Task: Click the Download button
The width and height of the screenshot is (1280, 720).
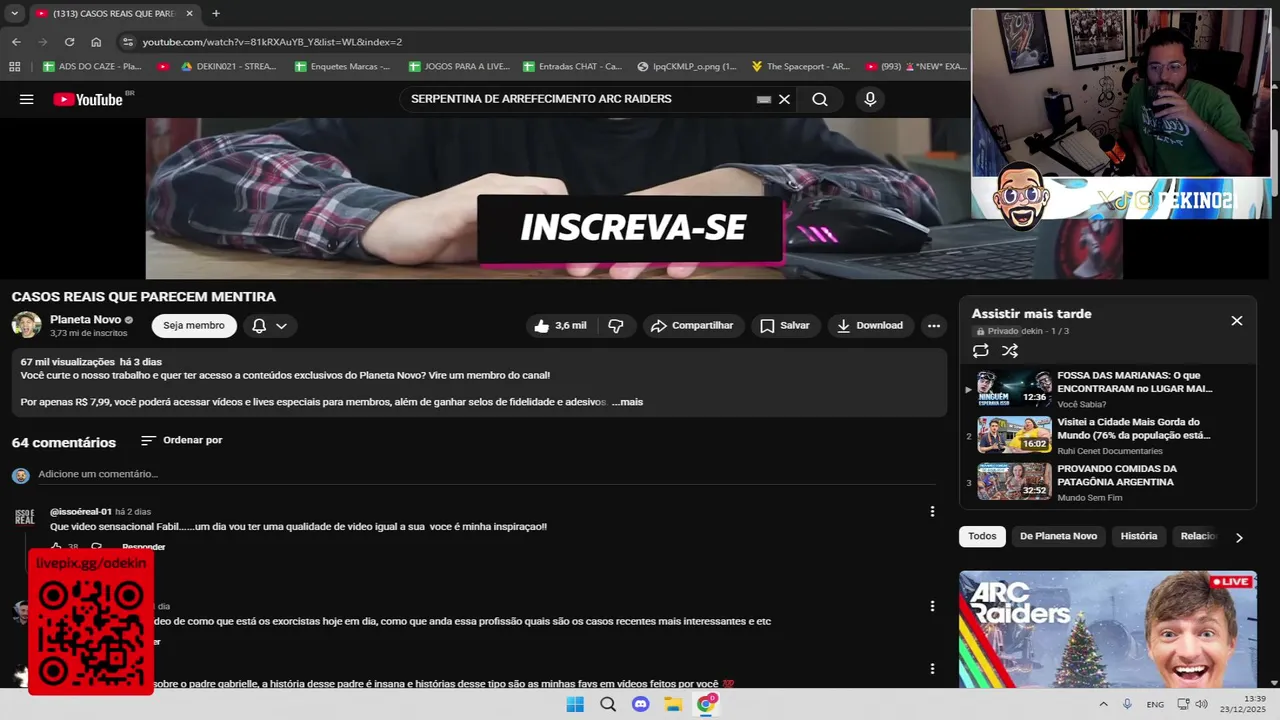Action: pyautogui.click(x=870, y=325)
